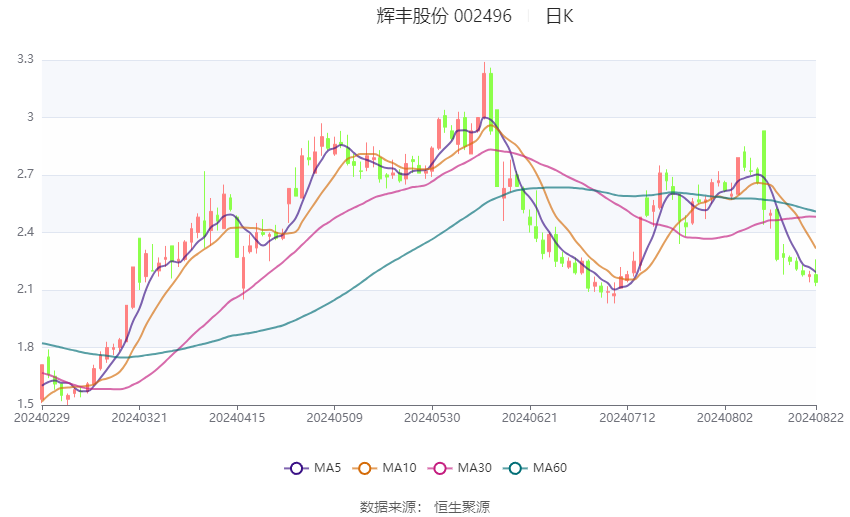The image size is (850, 517).
Task: Click the y-axis value 1.5
Action: [x=25, y=404]
